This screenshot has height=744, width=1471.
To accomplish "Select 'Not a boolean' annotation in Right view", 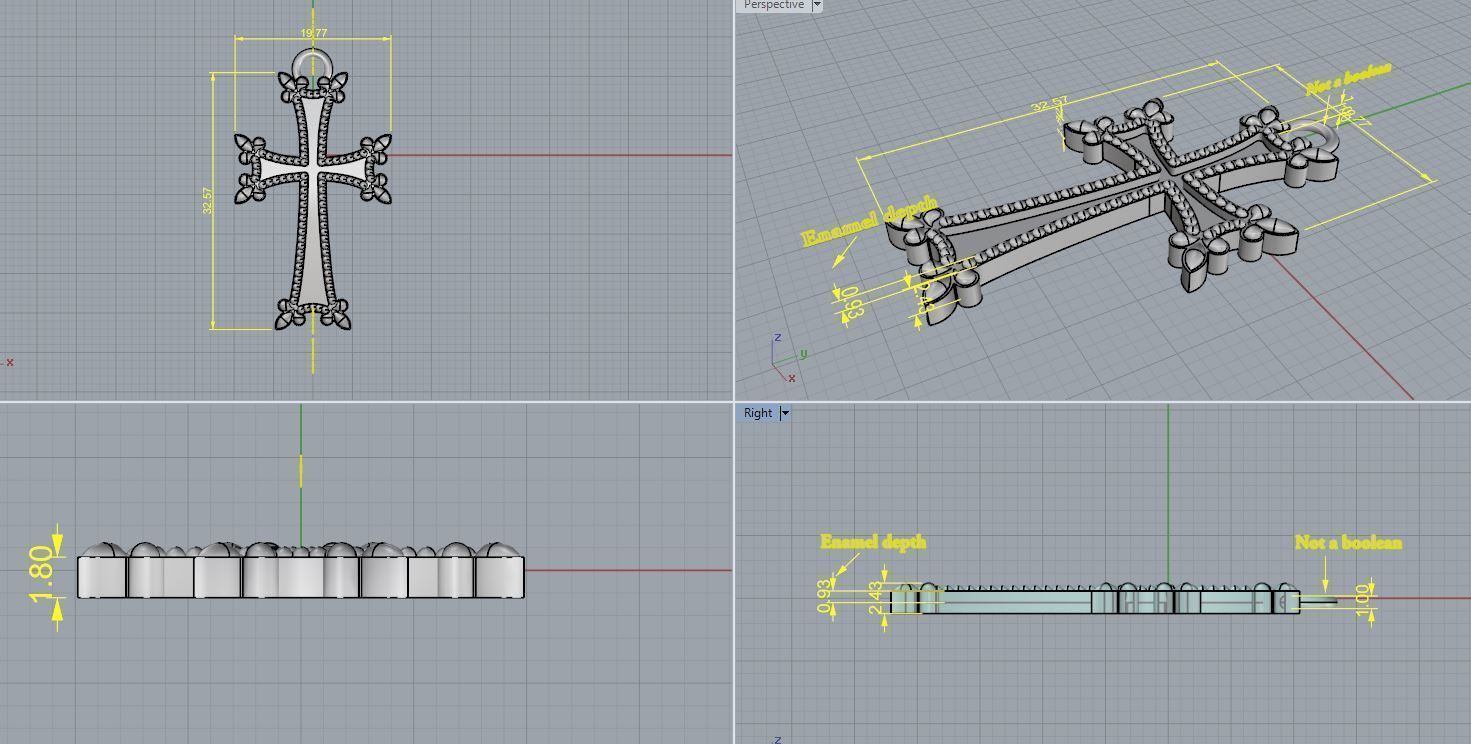I will 1348,542.
